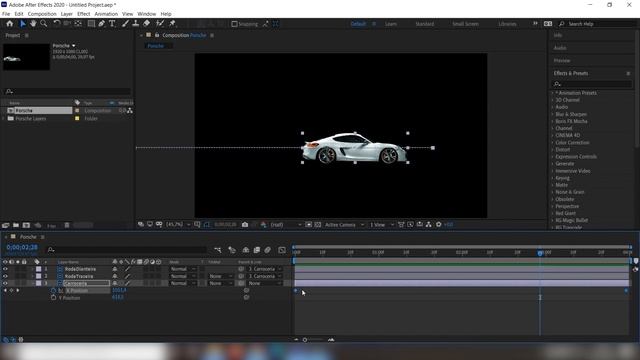Enable the Snapping checkbox

point(234,24)
